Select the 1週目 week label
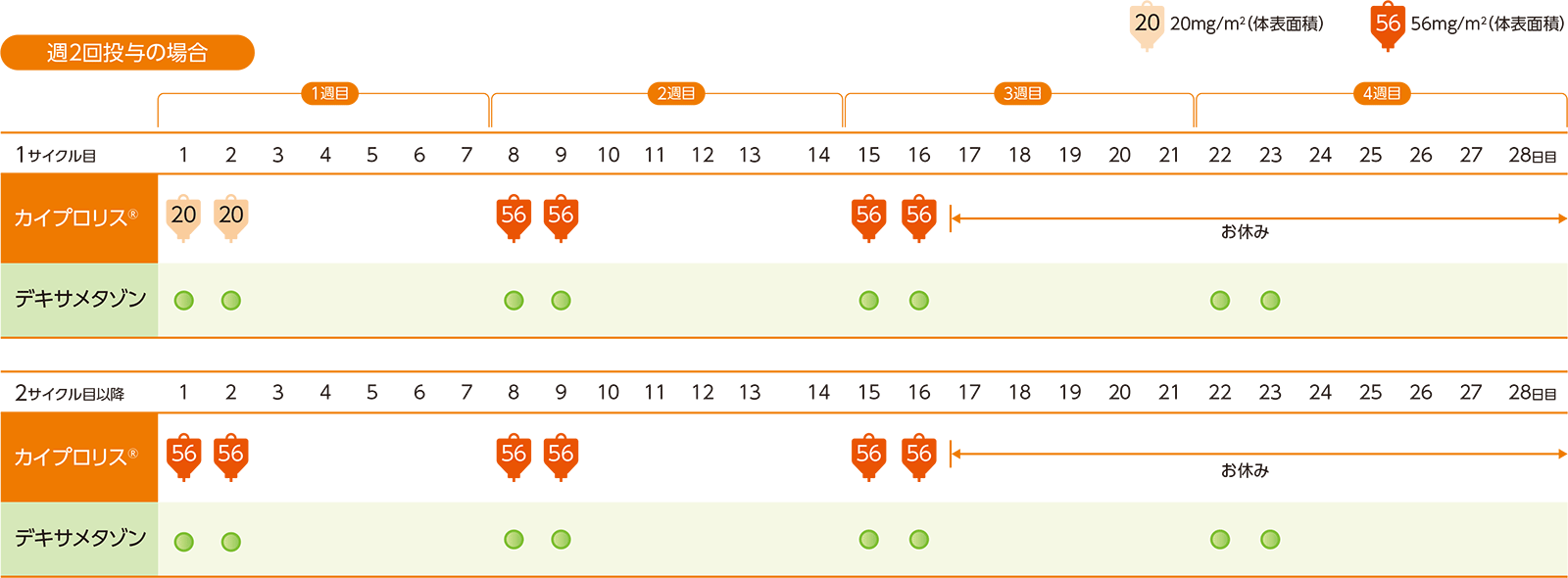This screenshot has height=578, width=1568. click(x=329, y=94)
